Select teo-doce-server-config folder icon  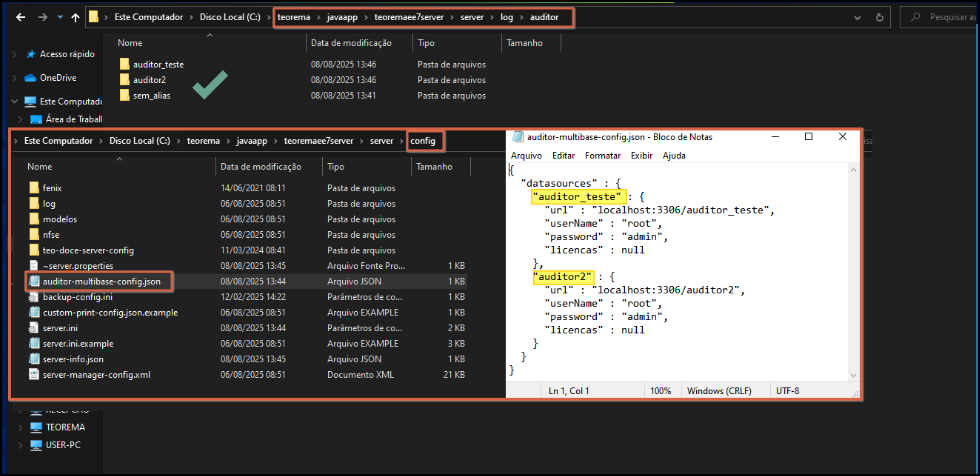[34, 250]
